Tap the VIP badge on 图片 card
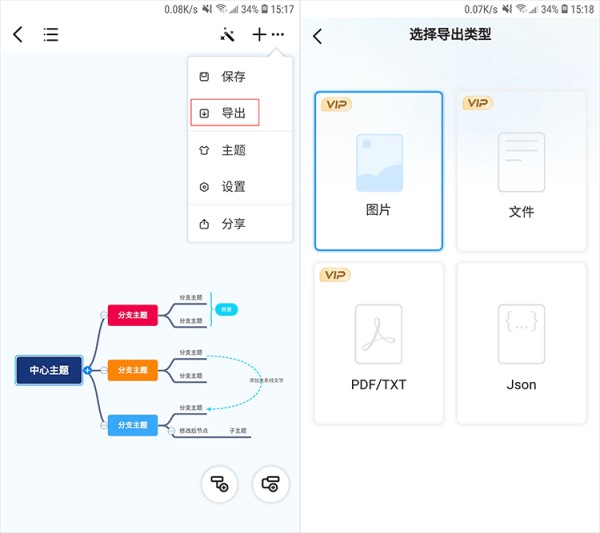 tap(336, 104)
